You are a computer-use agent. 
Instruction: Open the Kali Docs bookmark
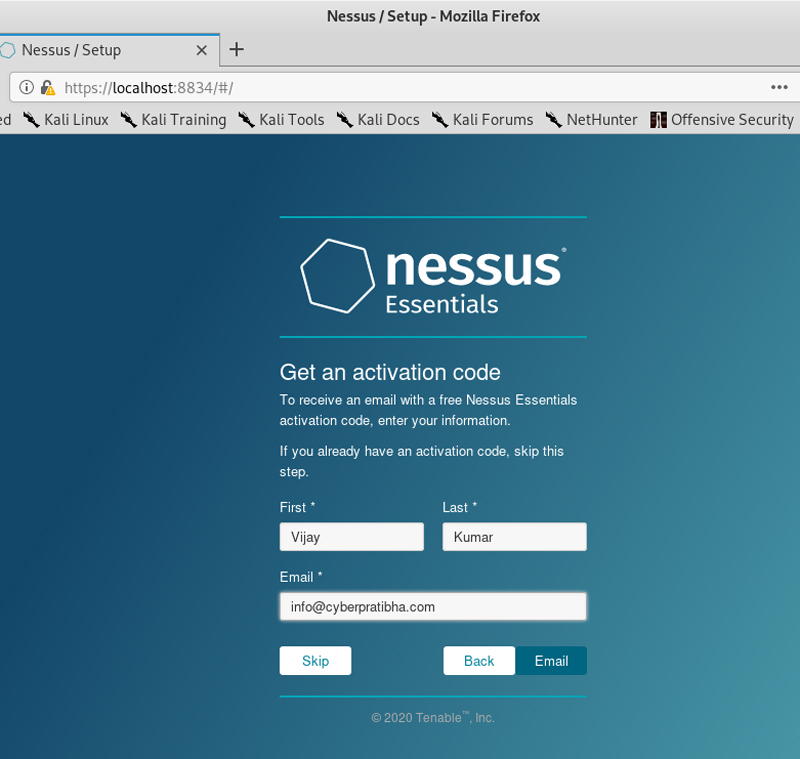(x=378, y=119)
